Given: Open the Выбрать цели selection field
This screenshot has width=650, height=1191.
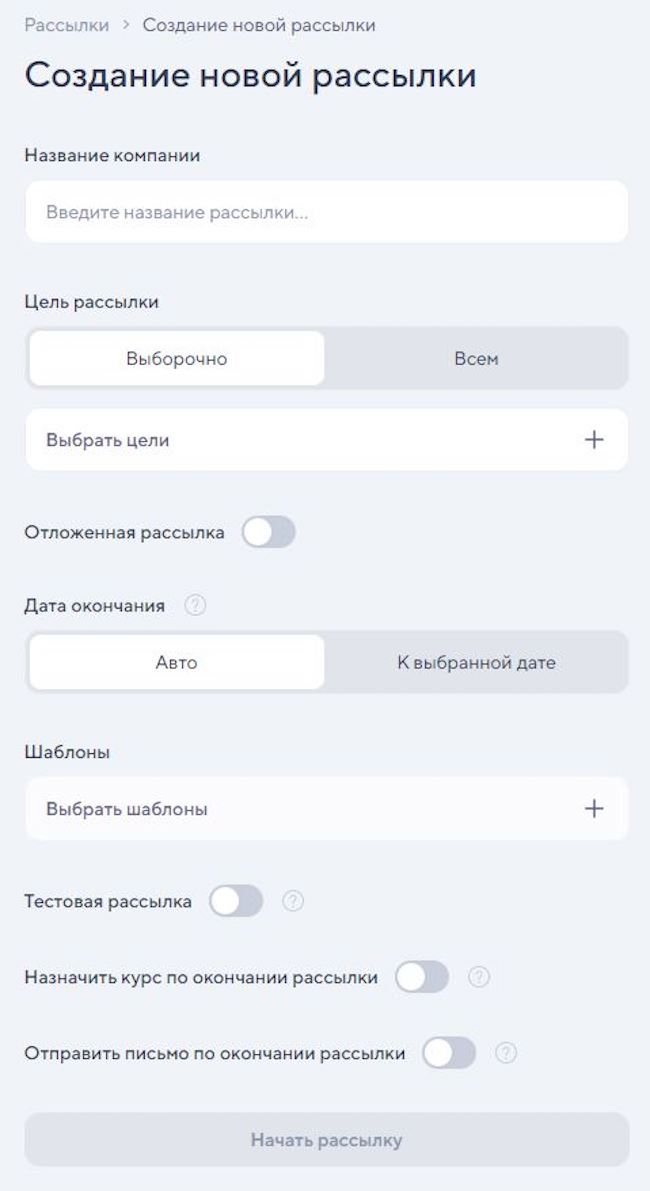Looking at the screenshot, I should 300,440.
